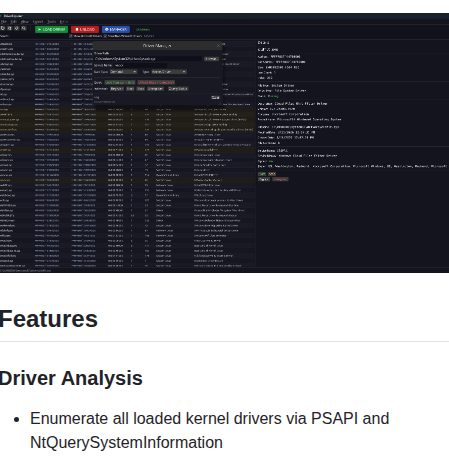Click the fourth small toolbar icon
The height and width of the screenshot is (458, 449).
[24, 29]
